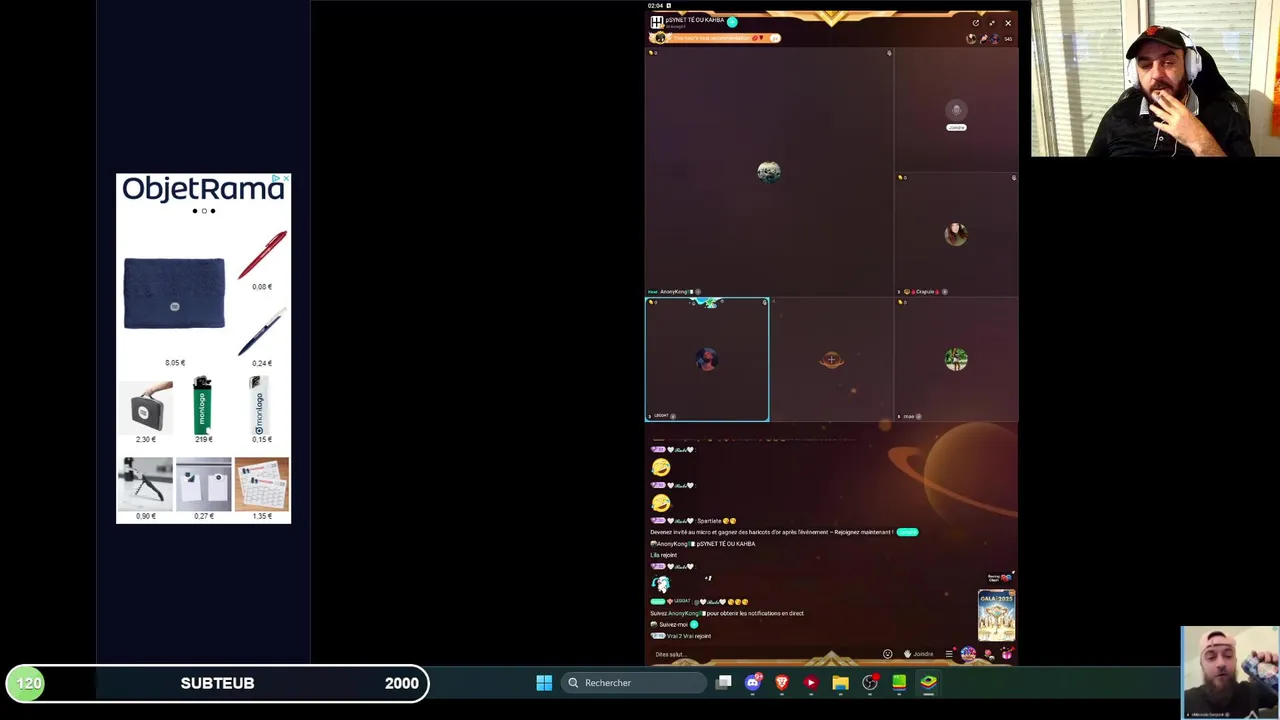Open the green BlueStacks manager taskbar icon
Screen dimensions: 1280x720
pos(899,683)
